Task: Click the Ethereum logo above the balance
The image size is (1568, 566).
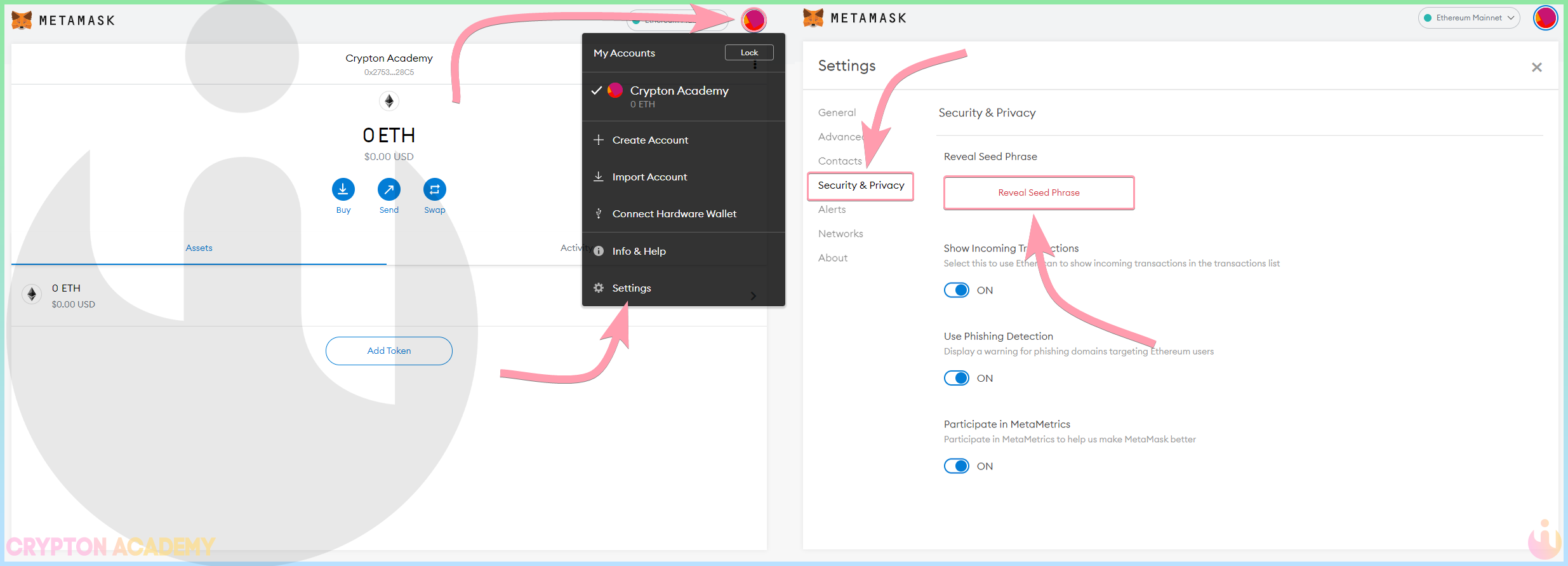Action: (x=389, y=101)
